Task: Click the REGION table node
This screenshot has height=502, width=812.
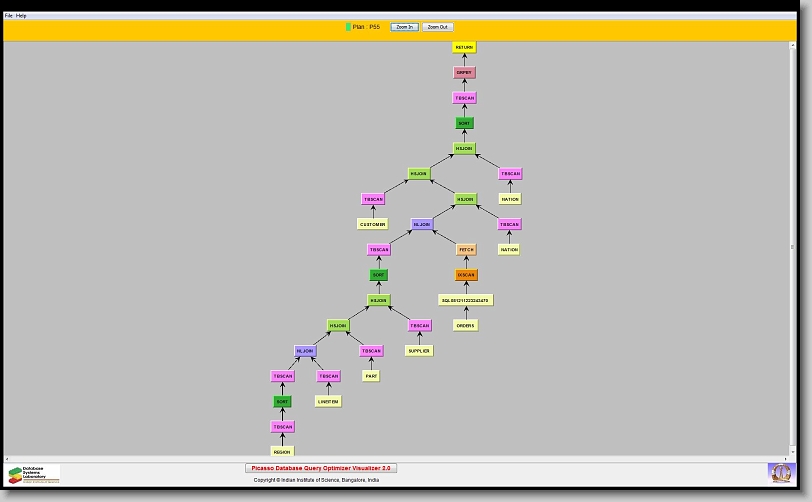Action: click(x=283, y=452)
